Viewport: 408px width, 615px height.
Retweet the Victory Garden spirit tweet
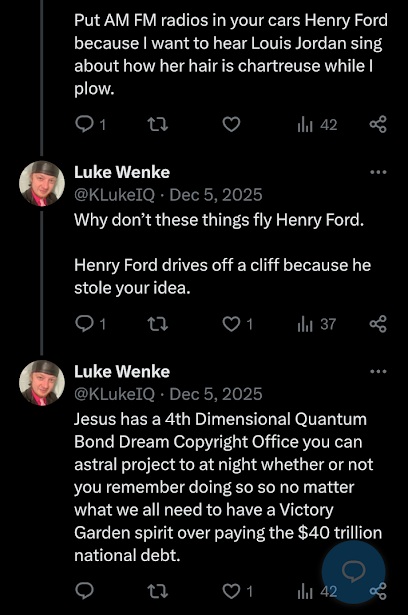158,591
